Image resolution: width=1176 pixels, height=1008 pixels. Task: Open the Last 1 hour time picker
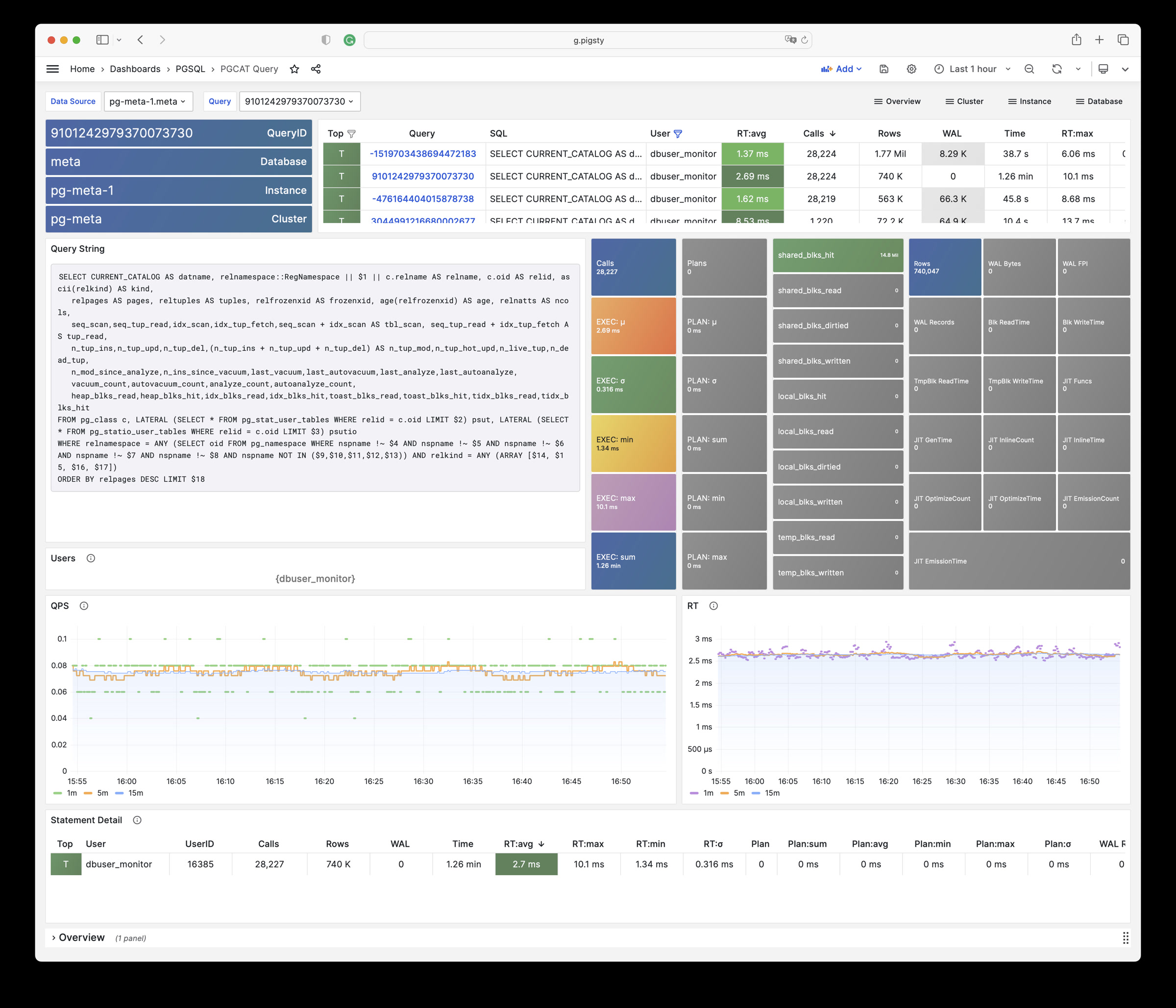click(x=972, y=69)
